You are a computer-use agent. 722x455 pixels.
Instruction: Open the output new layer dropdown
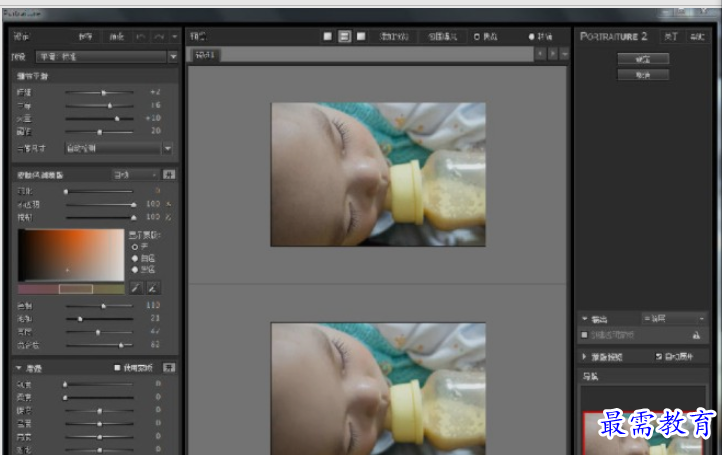click(x=674, y=319)
